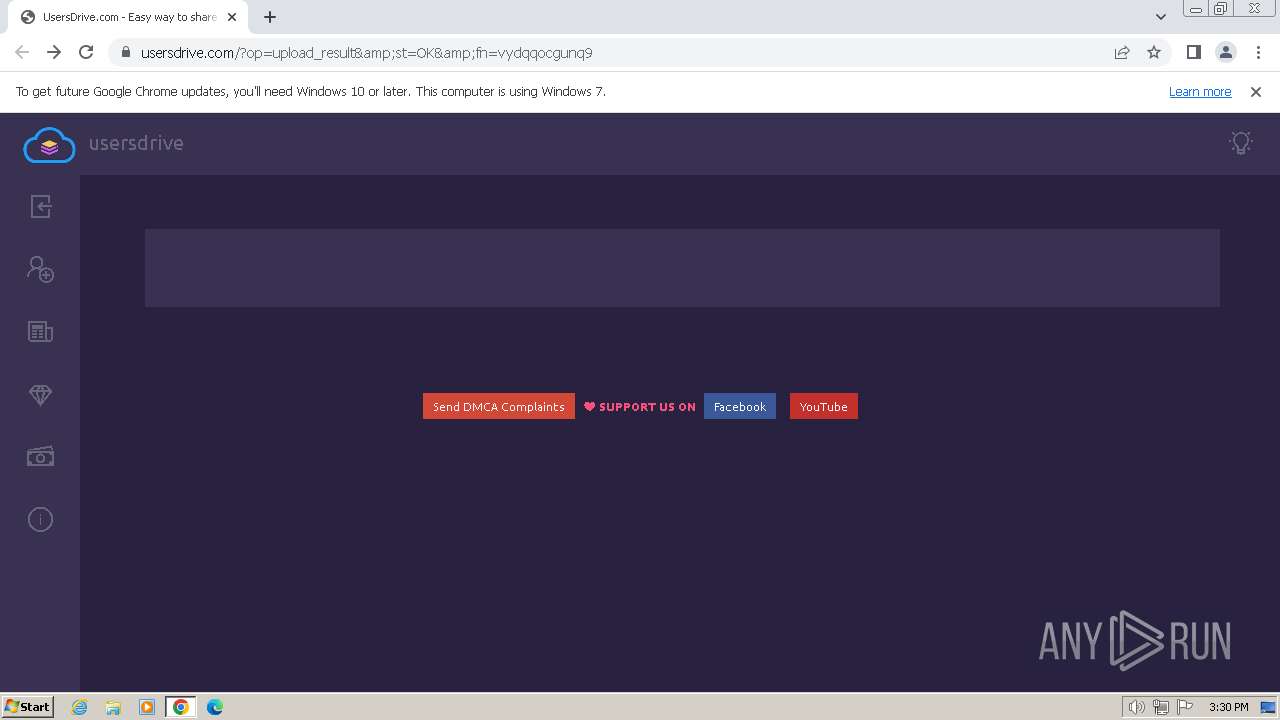The width and height of the screenshot is (1280, 720).
Task: Visit the Facebook support button
Action: click(740, 406)
